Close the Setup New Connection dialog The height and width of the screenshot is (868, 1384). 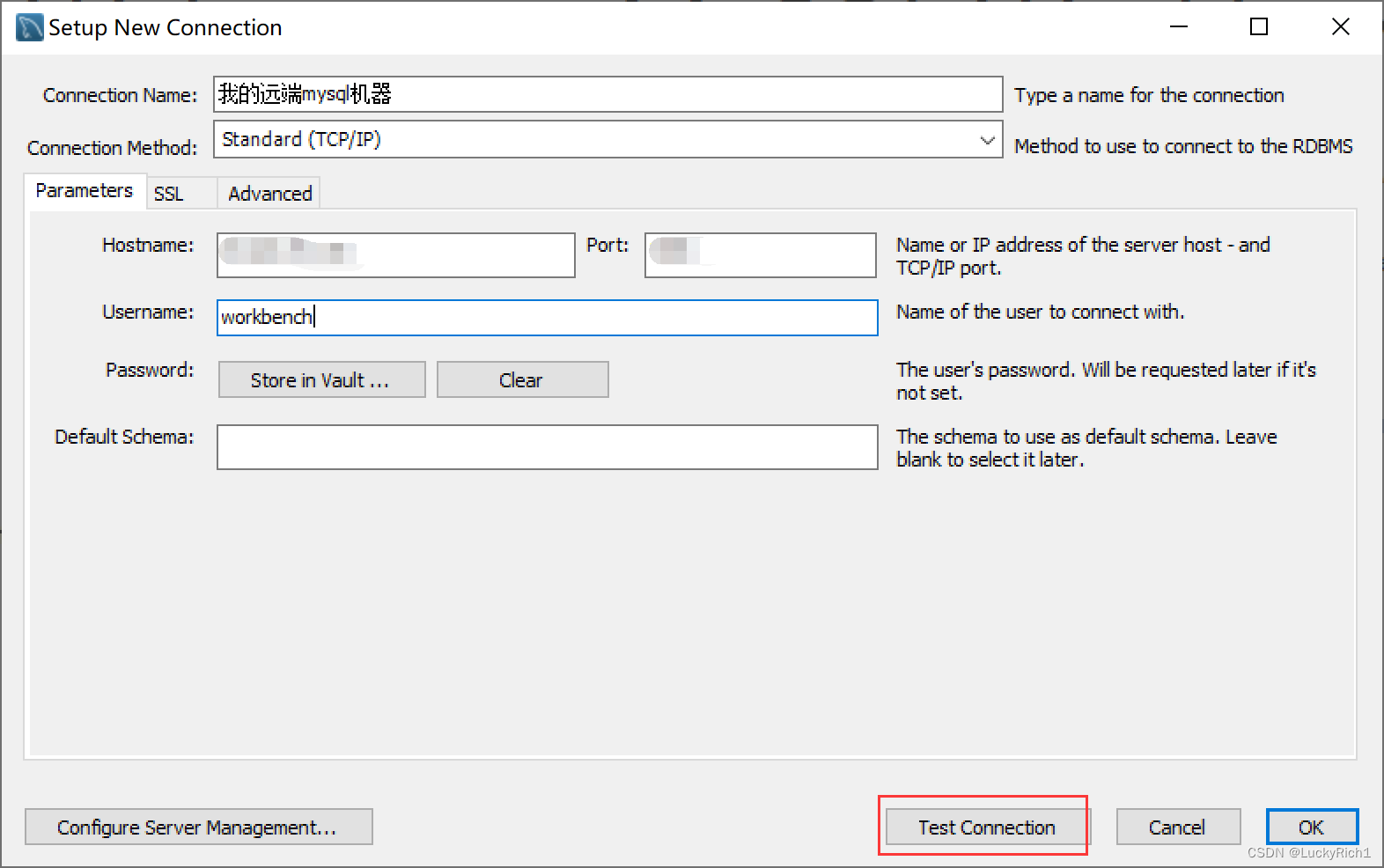point(1340,27)
